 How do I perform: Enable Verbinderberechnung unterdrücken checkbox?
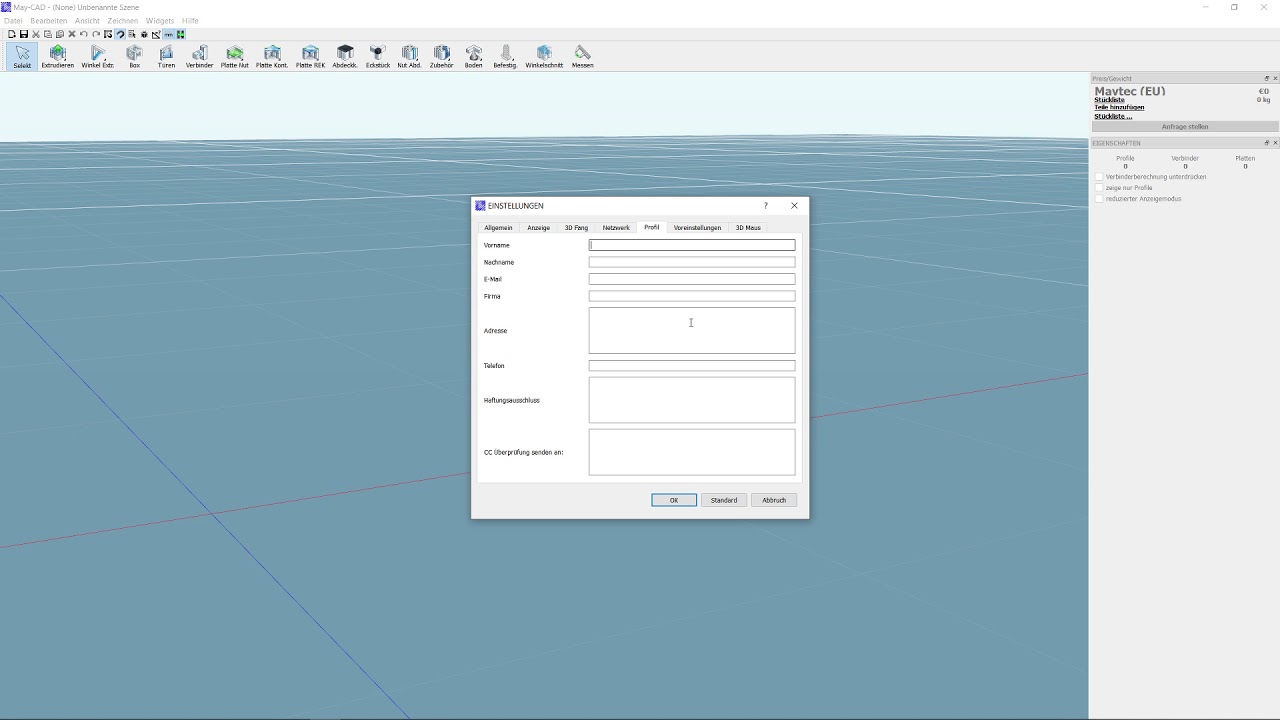click(x=1099, y=177)
